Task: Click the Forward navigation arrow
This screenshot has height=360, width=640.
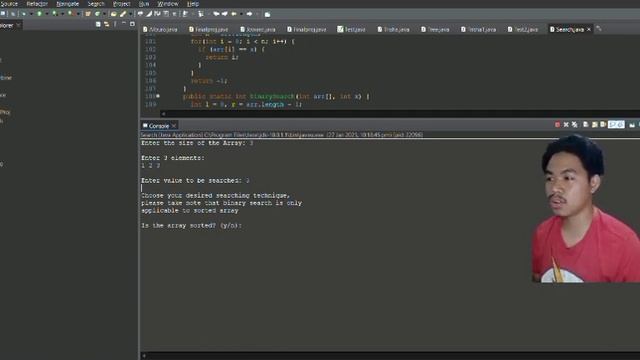Action: pos(249,14)
